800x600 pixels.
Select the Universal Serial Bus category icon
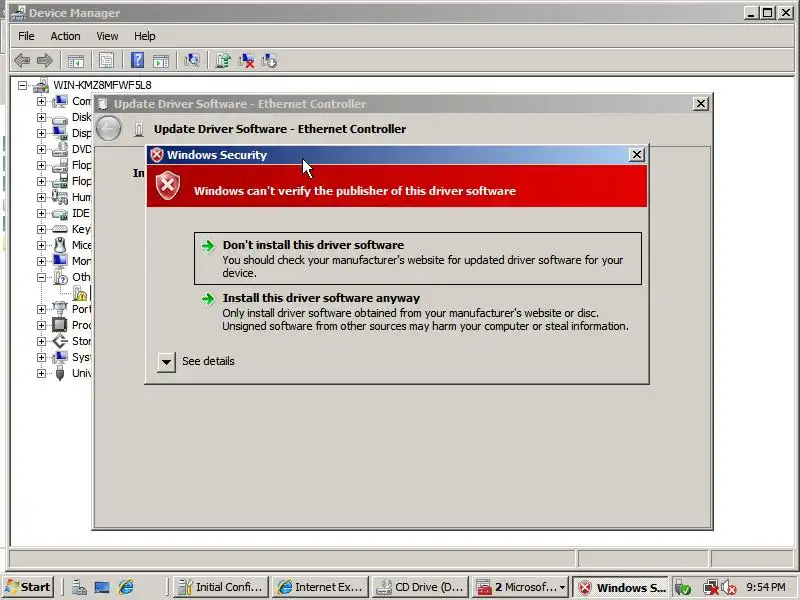(x=60, y=373)
